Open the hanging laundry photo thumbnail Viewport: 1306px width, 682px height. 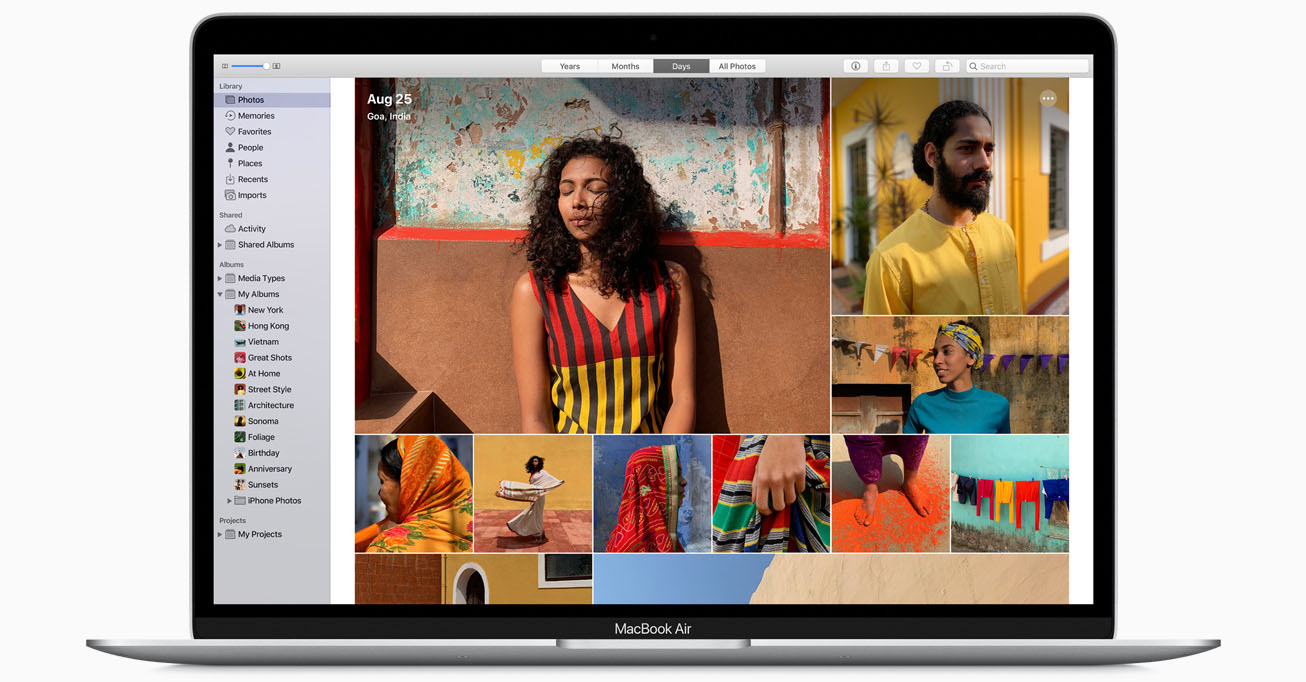click(1009, 493)
